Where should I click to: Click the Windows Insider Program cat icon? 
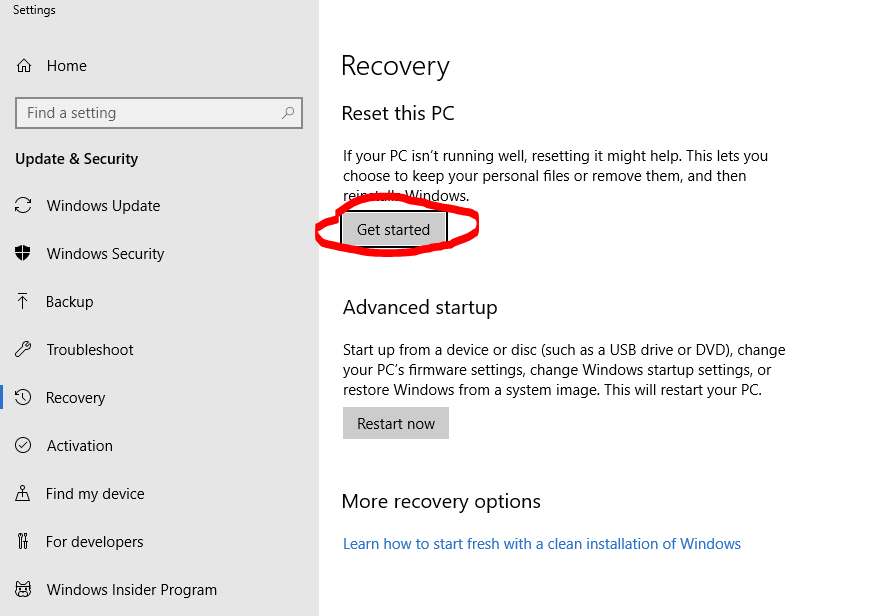click(23, 589)
